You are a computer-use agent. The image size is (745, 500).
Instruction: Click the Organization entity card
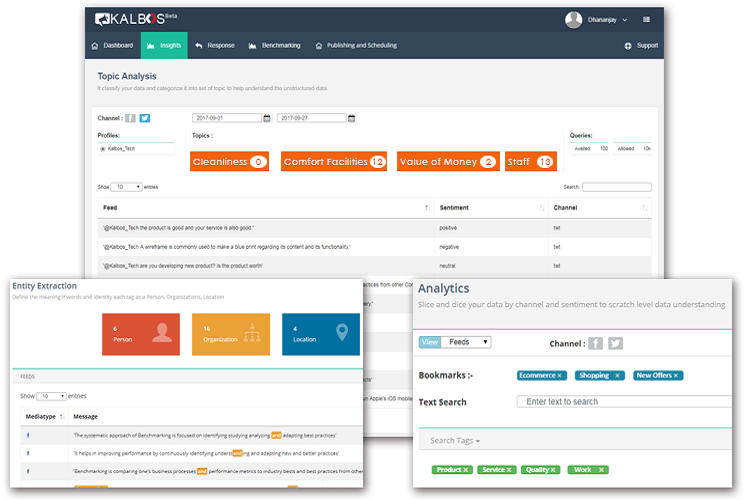[x=231, y=334]
